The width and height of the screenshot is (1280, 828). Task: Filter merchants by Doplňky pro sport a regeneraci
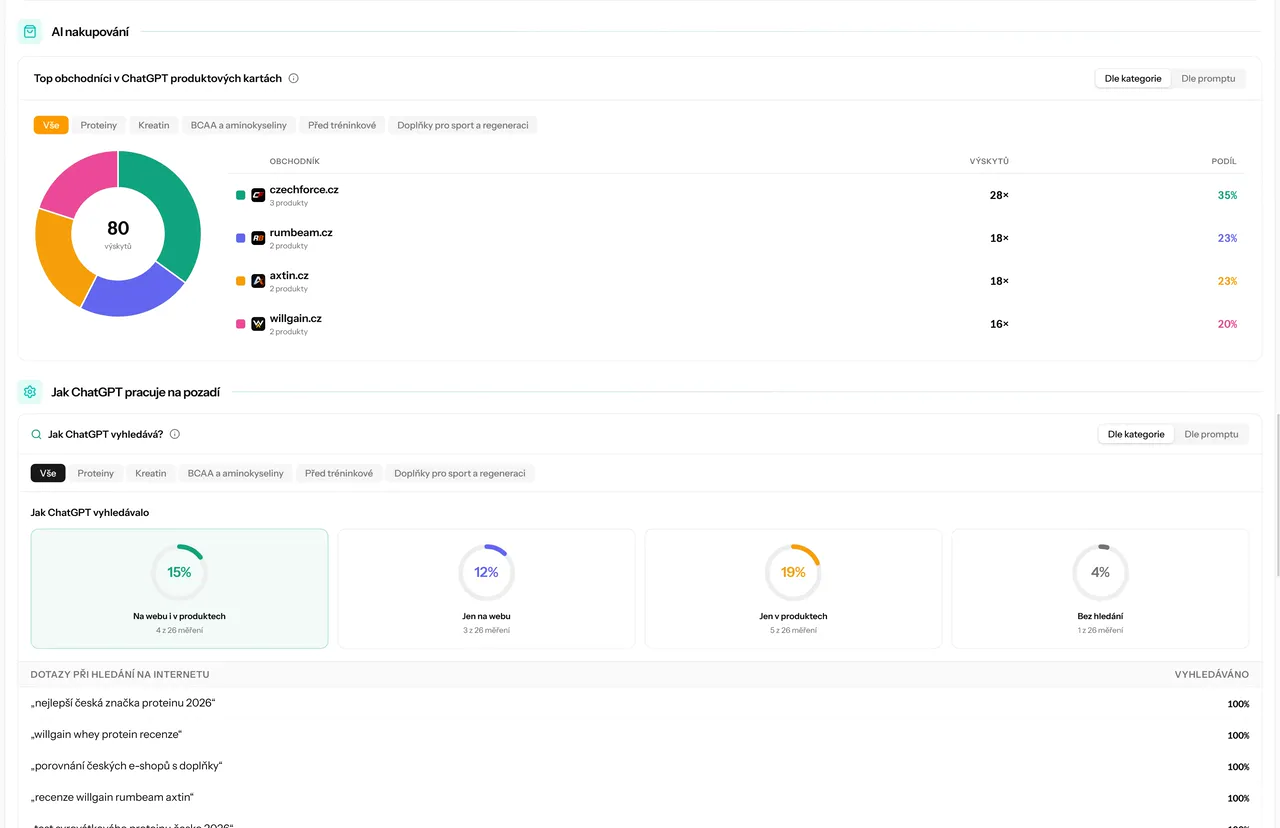click(463, 125)
